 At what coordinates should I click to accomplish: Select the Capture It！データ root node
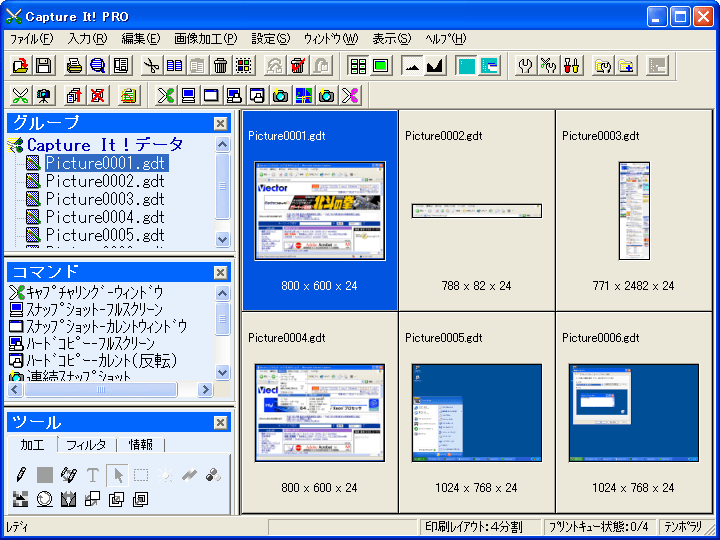coord(105,145)
